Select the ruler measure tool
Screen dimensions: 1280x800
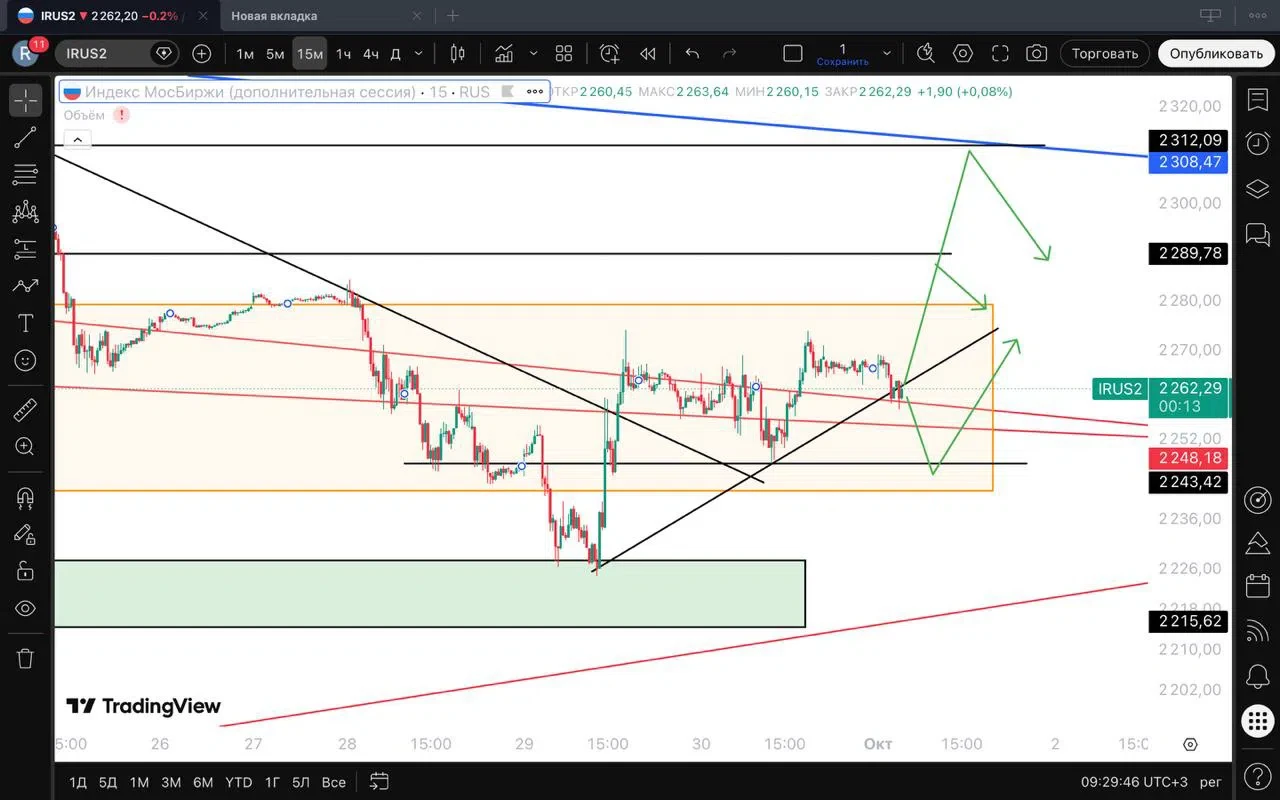click(25, 410)
